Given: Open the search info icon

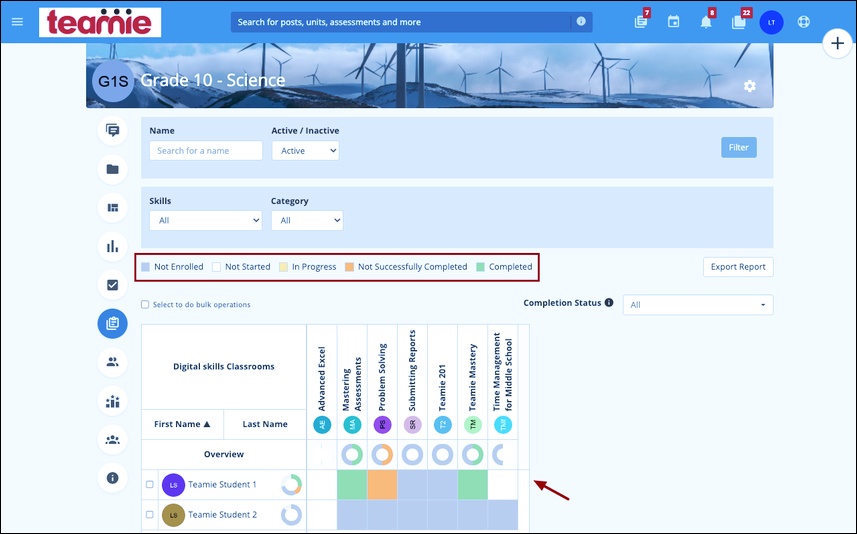Looking at the screenshot, I should click(581, 21).
